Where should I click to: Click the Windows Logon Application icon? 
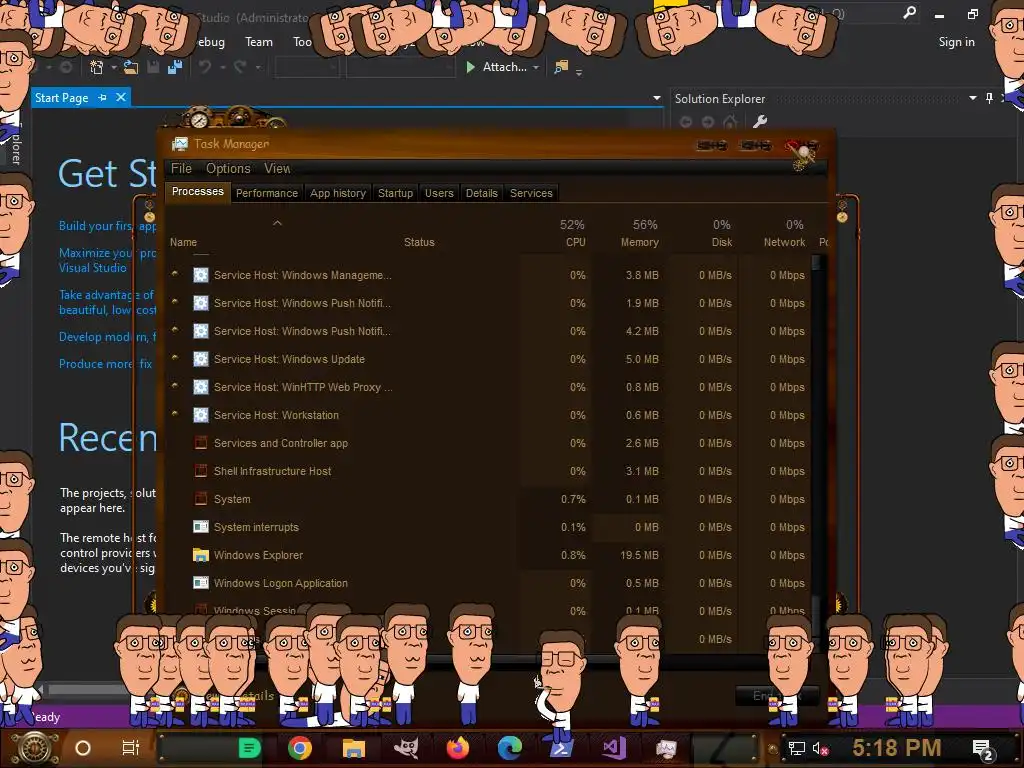pyautogui.click(x=200, y=583)
